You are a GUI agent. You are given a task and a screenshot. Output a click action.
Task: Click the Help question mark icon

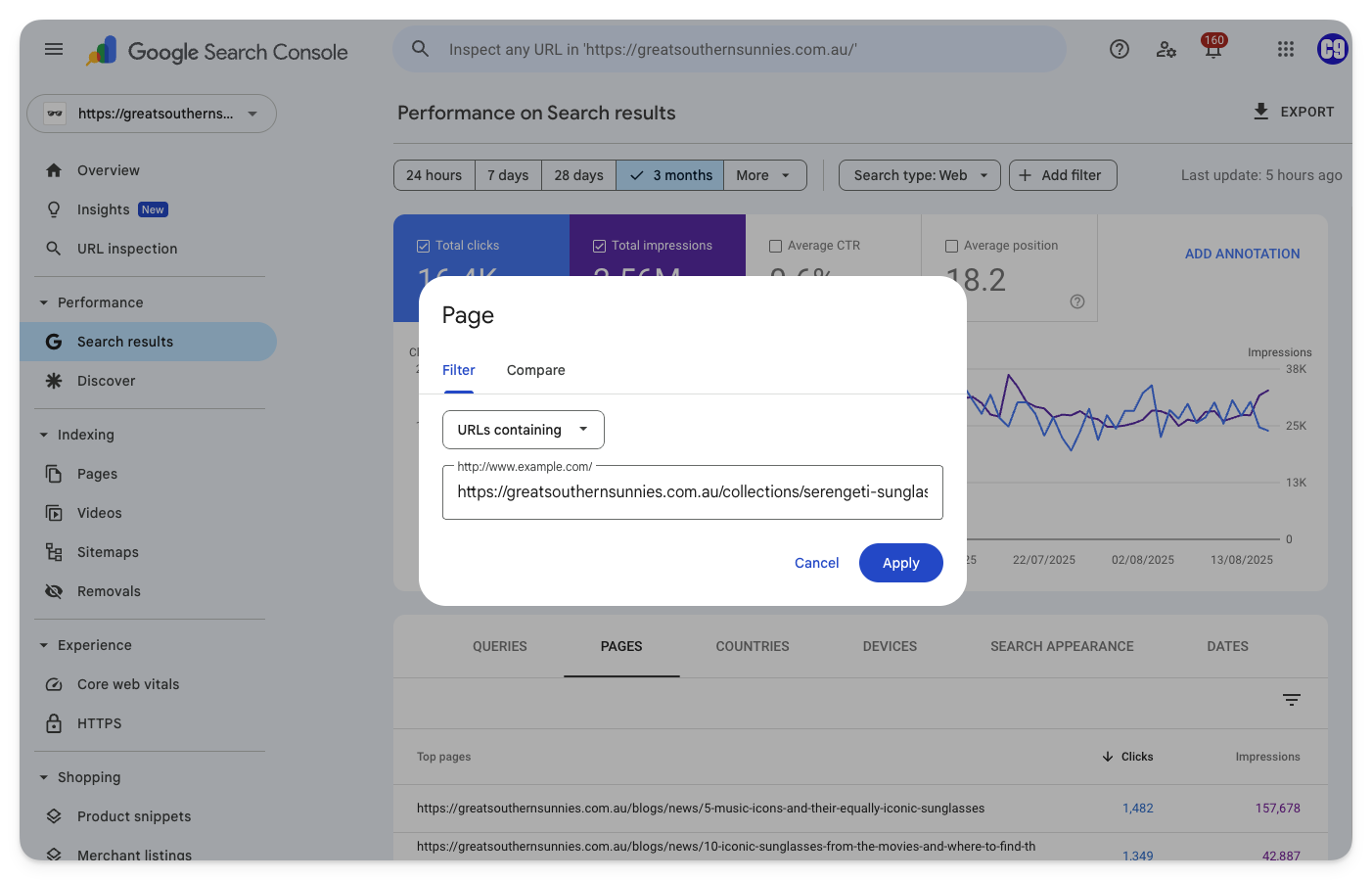[x=1120, y=49]
